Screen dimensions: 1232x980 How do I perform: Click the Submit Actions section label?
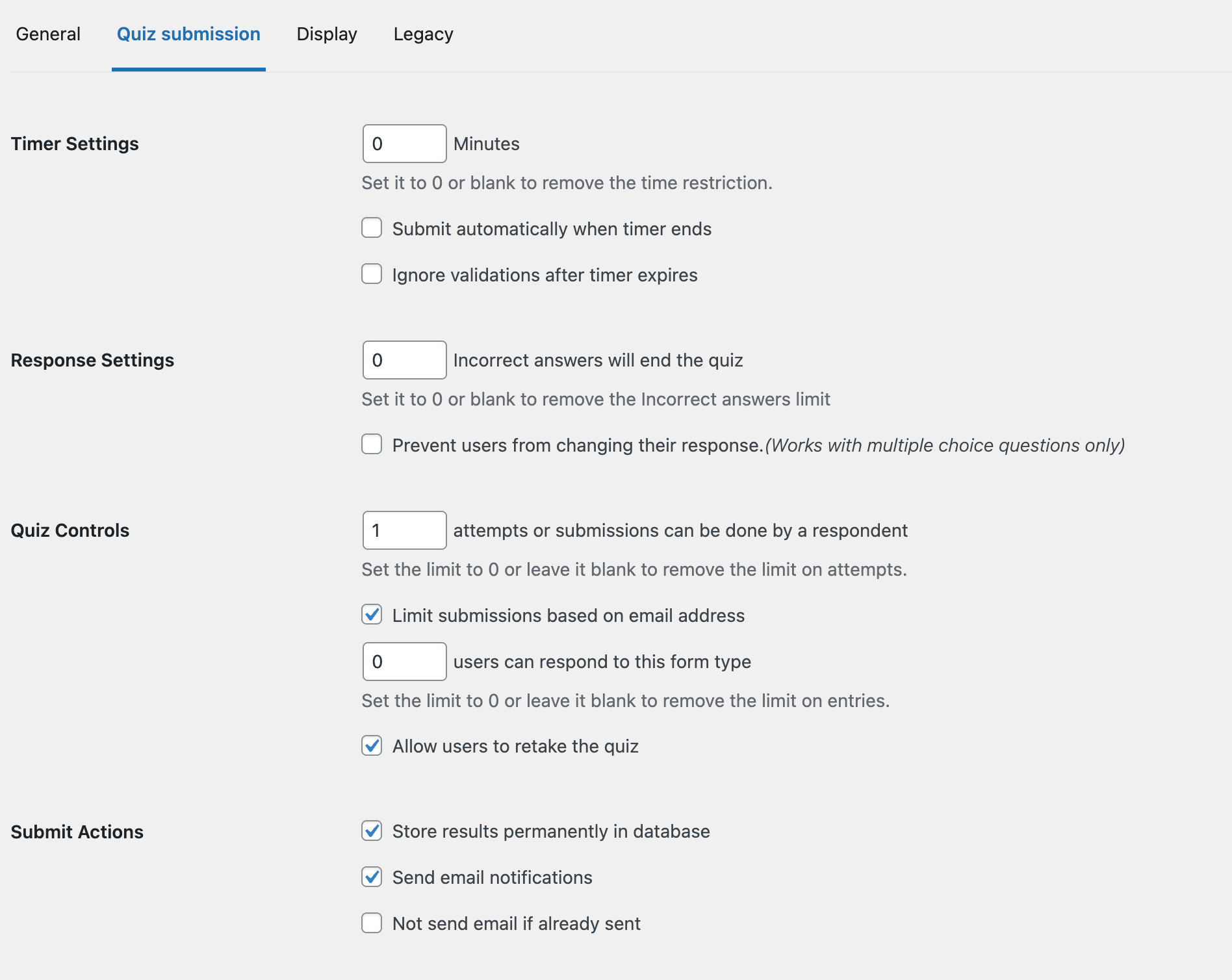coord(77,832)
